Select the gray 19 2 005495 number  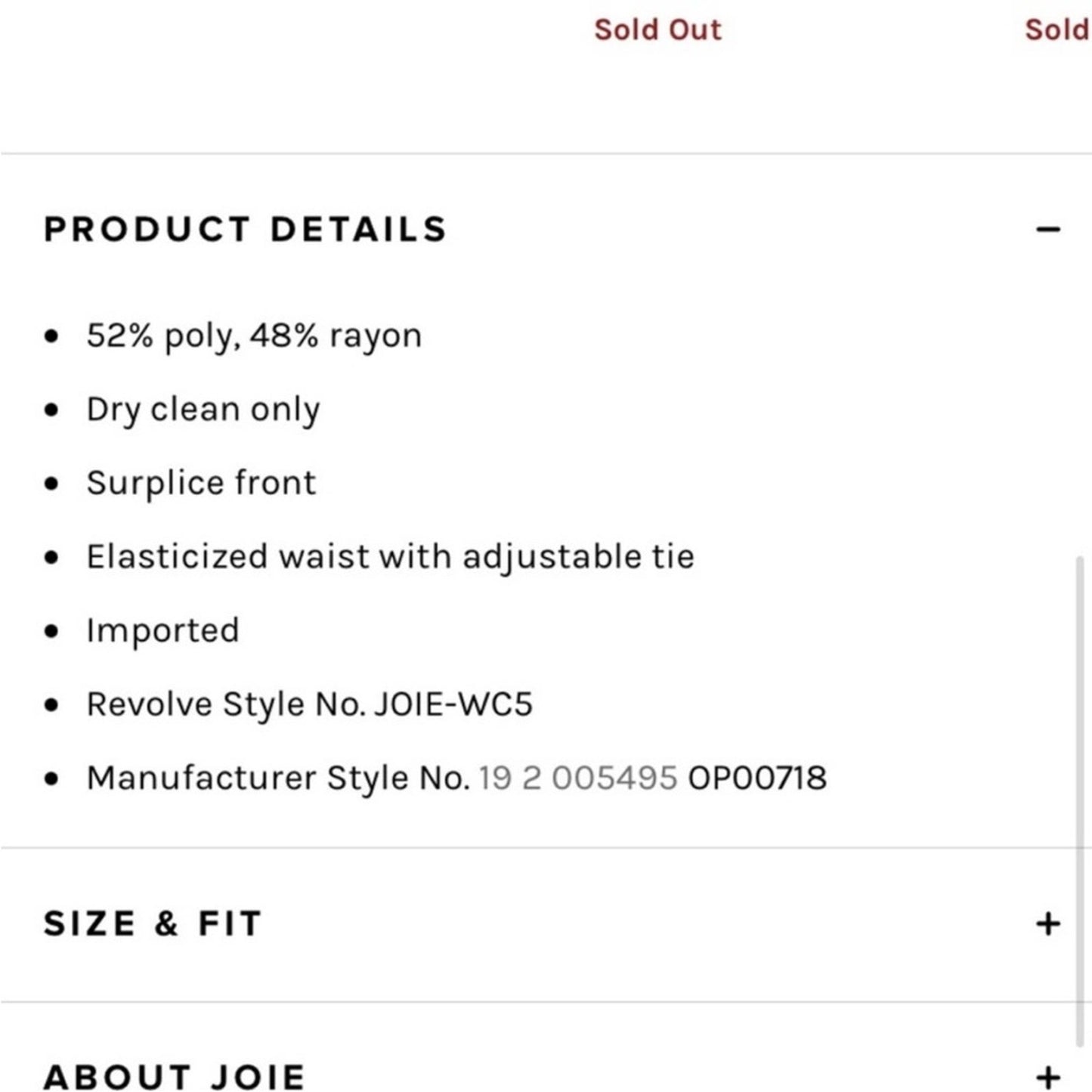click(578, 778)
